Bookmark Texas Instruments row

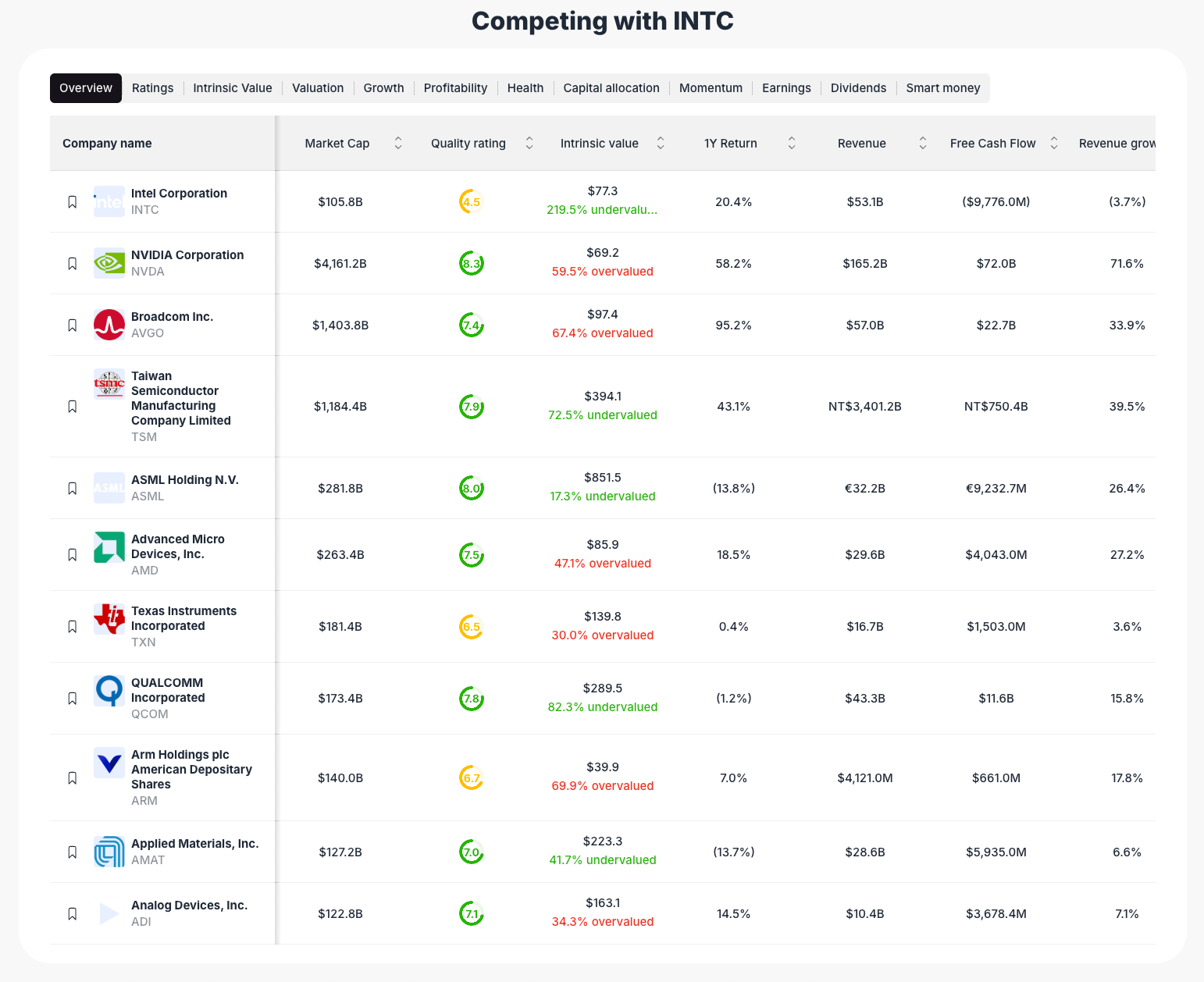tap(73, 626)
